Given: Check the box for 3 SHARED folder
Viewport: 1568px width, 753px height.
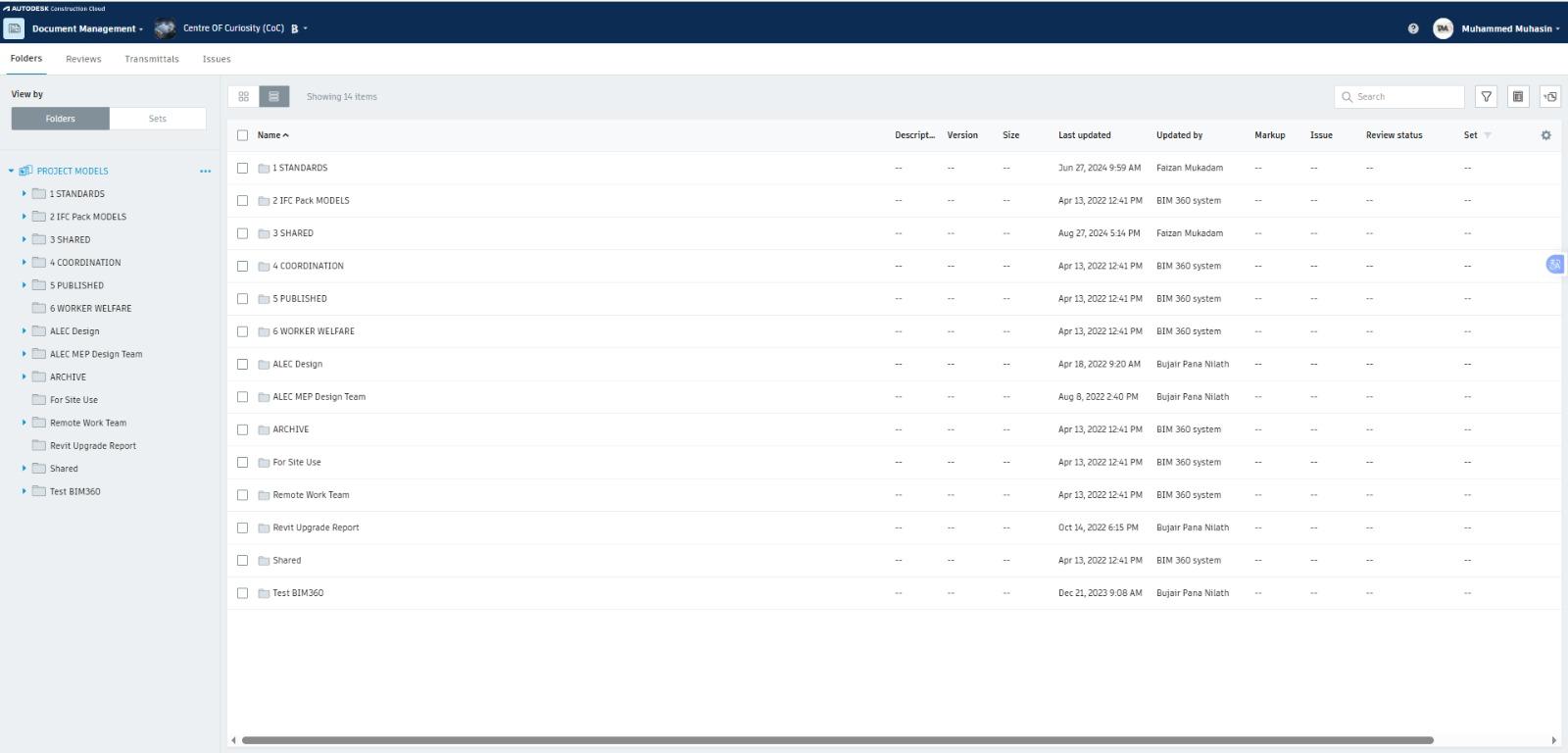Looking at the screenshot, I should coord(242,233).
